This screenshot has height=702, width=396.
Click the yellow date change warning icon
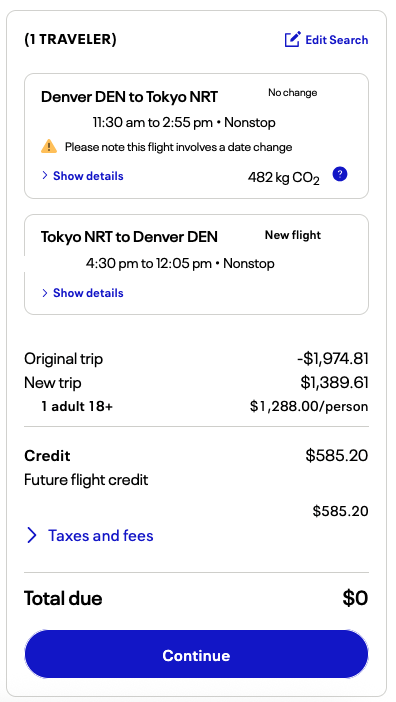click(x=49, y=146)
